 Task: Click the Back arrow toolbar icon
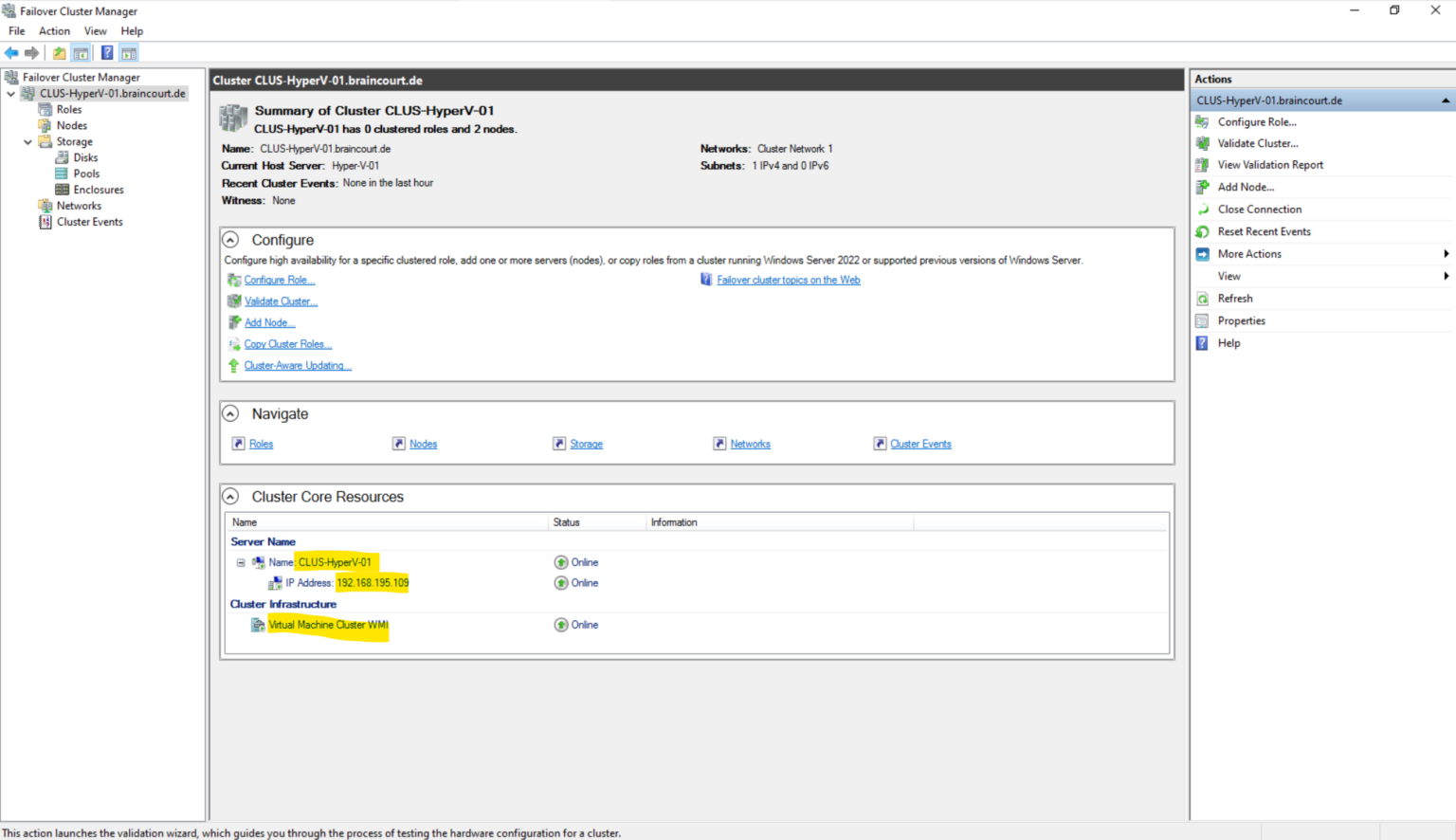[x=11, y=53]
